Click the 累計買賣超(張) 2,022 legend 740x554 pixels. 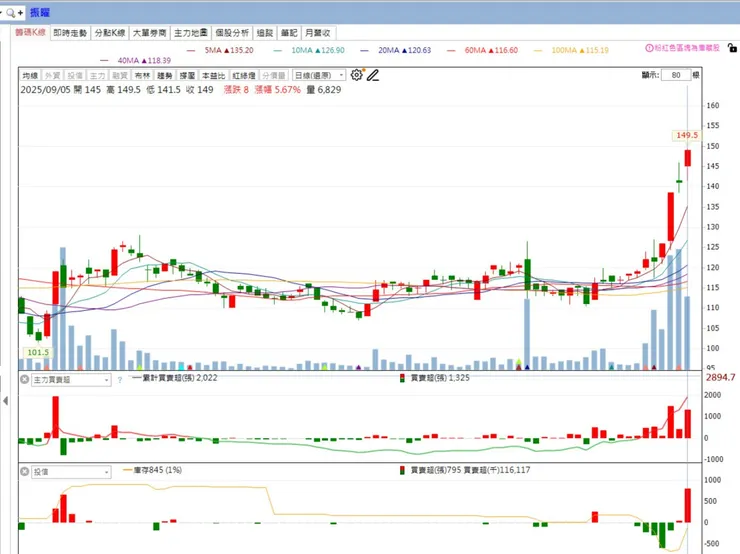tap(175, 378)
